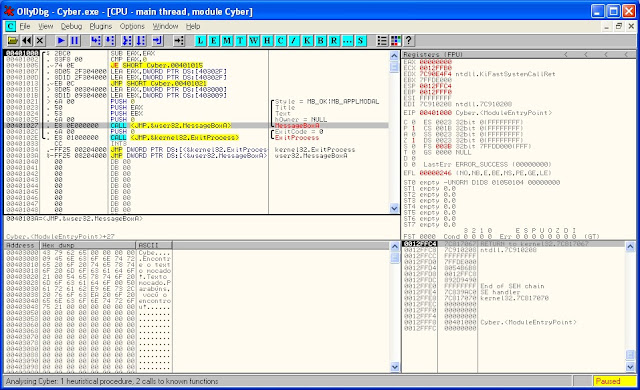Open debugging options with the list icon

click(382, 40)
